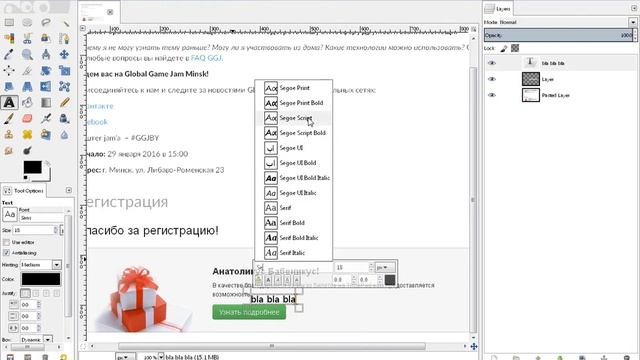Click the foreground color swatch in toolbox
Screen dimensions: 640x360
coord(32,167)
